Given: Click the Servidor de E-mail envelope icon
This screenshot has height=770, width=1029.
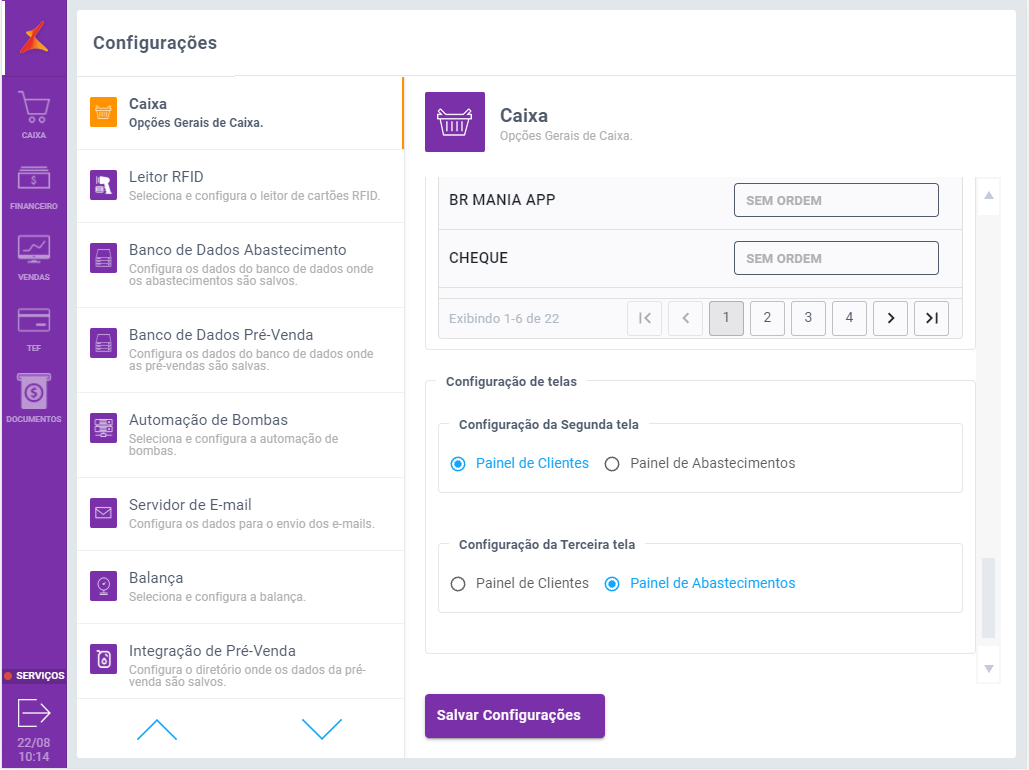Looking at the screenshot, I should [104, 513].
